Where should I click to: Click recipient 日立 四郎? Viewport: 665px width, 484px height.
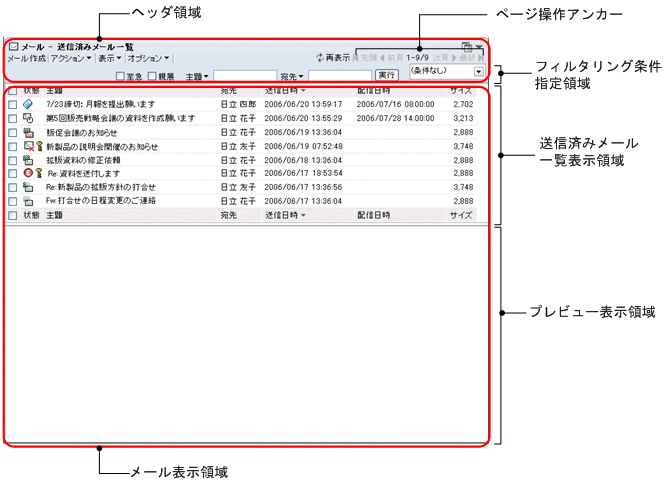[238, 104]
